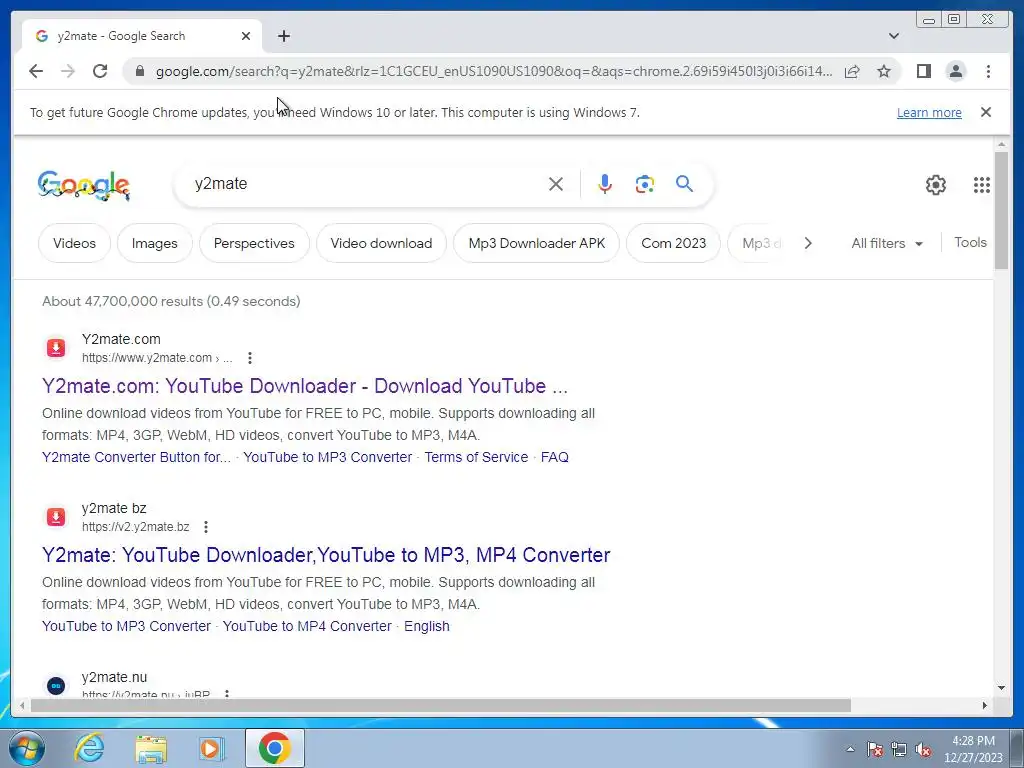1024x768 pixels.
Task: Open Y2mate.com YouTube Downloader result
Action: pos(305,386)
